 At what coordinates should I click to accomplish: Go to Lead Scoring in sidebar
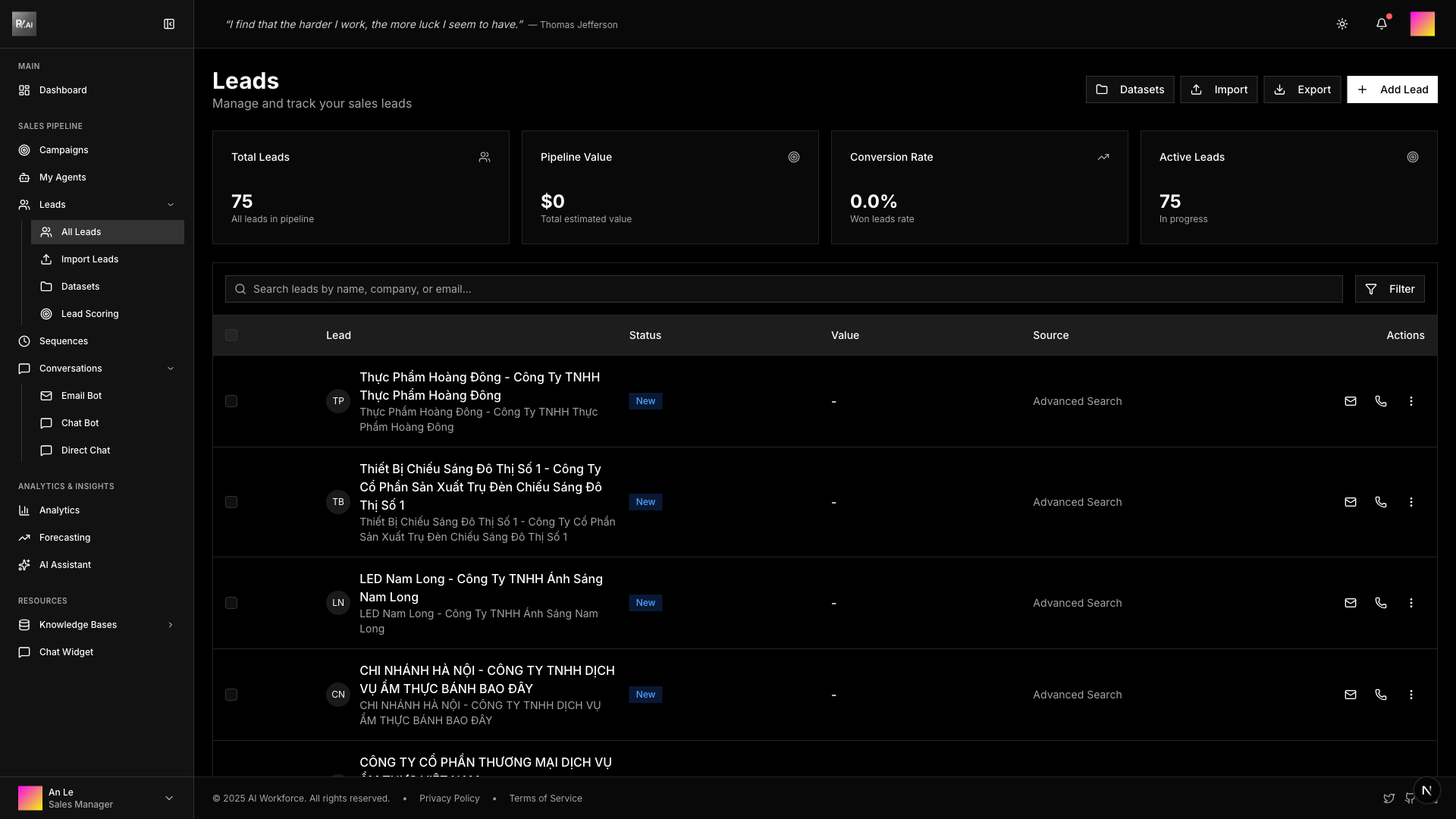(89, 314)
